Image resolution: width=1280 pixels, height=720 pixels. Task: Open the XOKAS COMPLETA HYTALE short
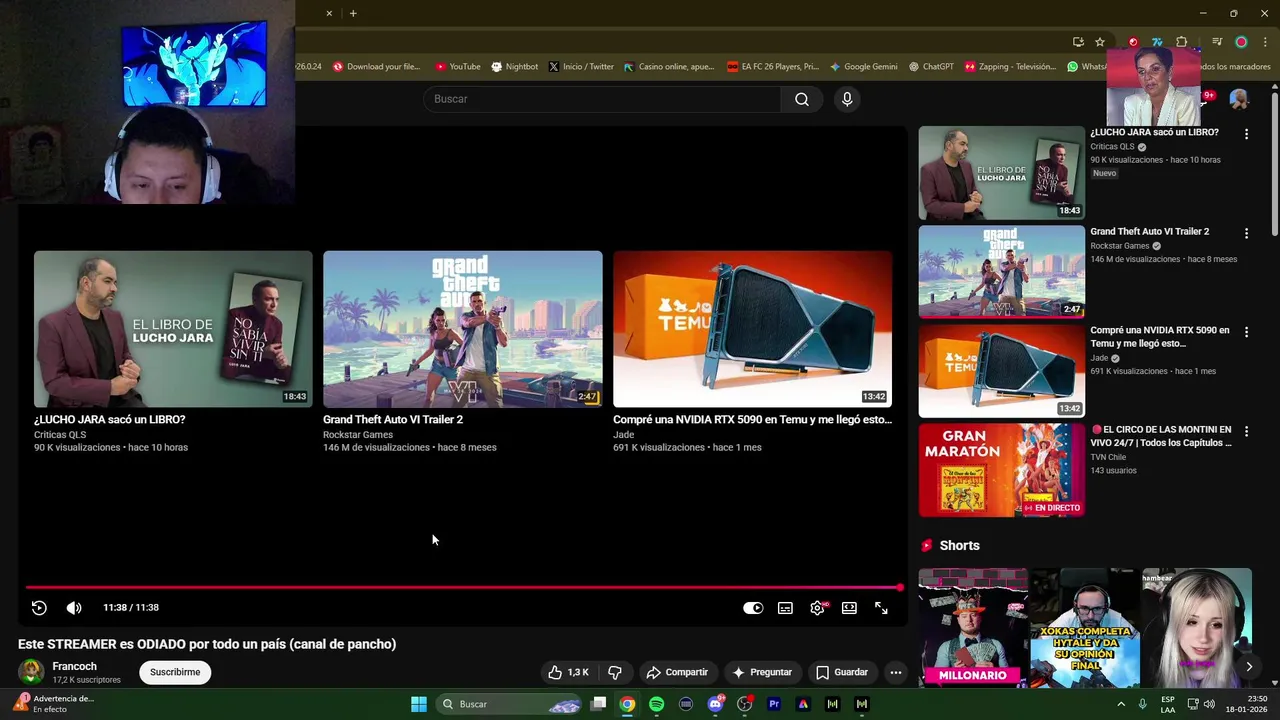(x=1085, y=628)
